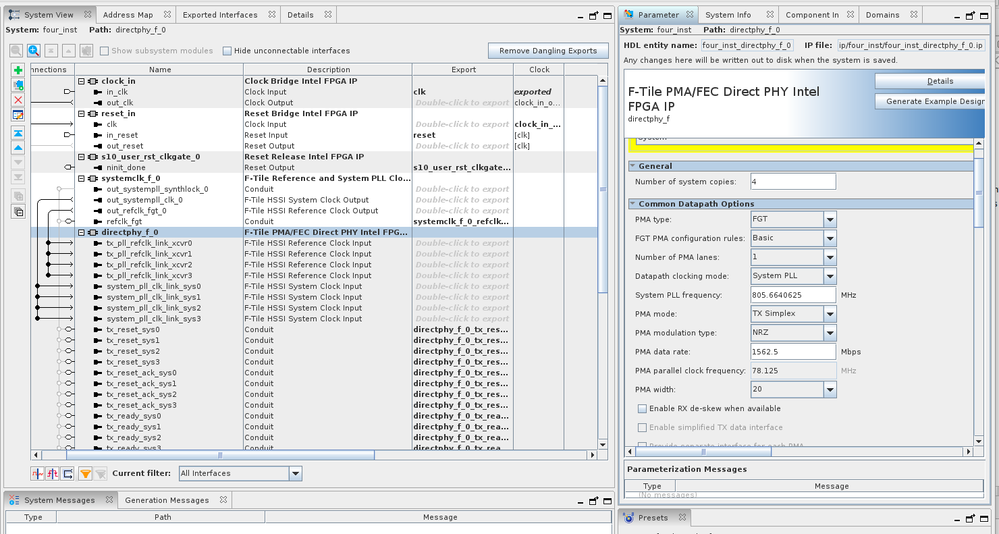Viewport: 999px width, 534px height.
Task: Click the edit component parameters icon
Action: pos(18,115)
